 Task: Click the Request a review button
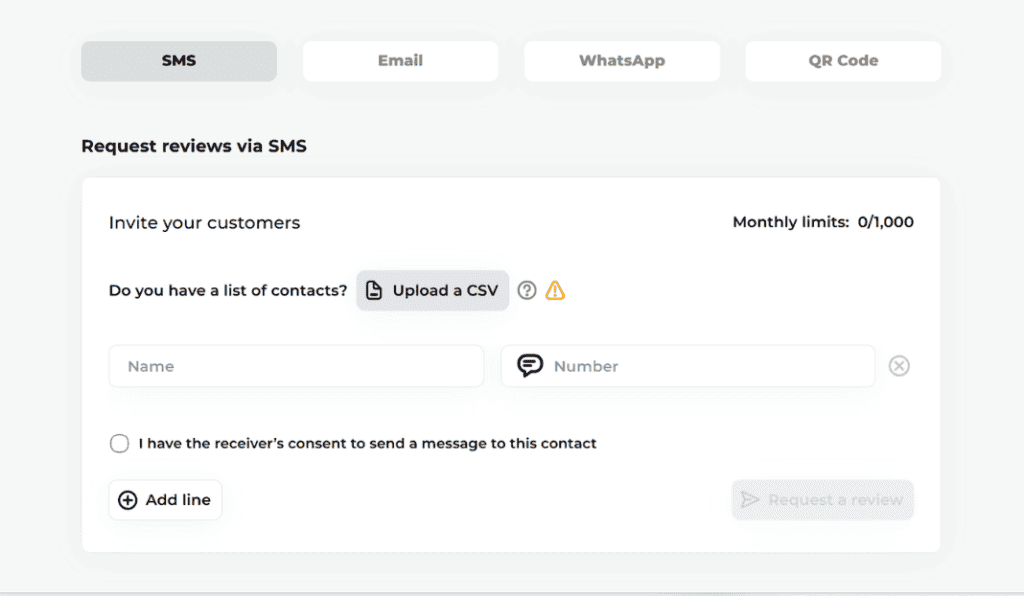tap(822, 500)
